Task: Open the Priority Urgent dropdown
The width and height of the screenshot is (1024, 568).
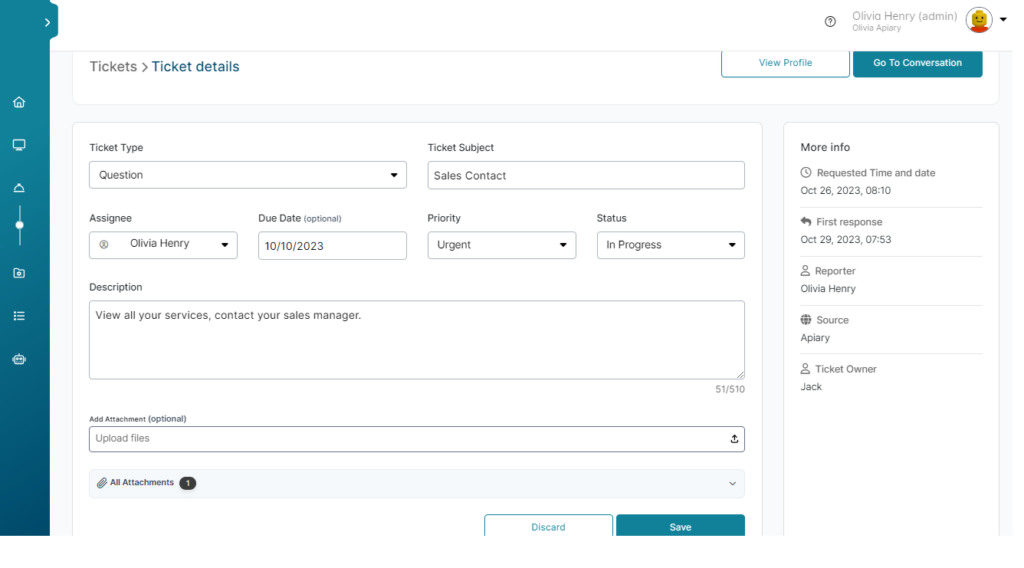Action: point(502,245)
